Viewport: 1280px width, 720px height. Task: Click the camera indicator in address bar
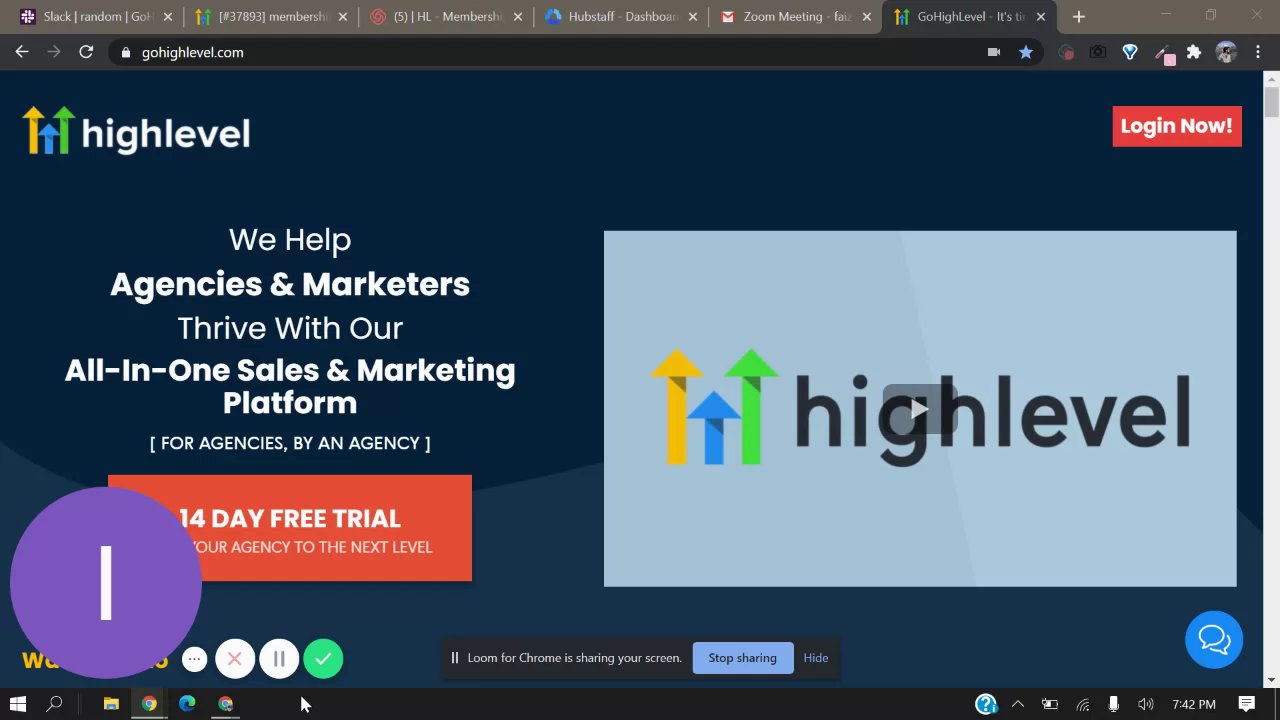994,52
